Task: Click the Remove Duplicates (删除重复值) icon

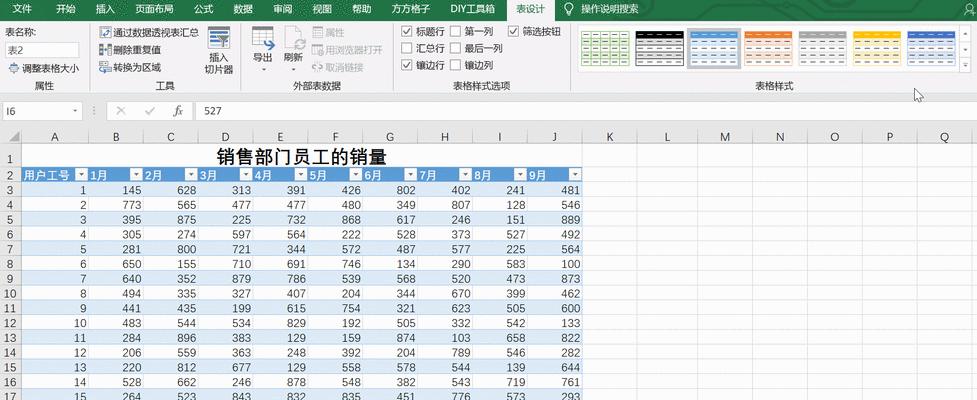Action: (x=105, y=50)
